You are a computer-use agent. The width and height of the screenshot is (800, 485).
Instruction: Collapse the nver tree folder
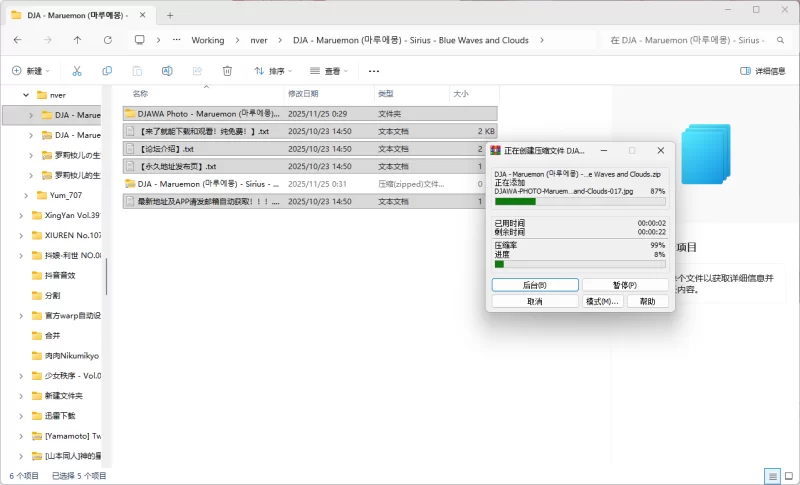point(26,95)
